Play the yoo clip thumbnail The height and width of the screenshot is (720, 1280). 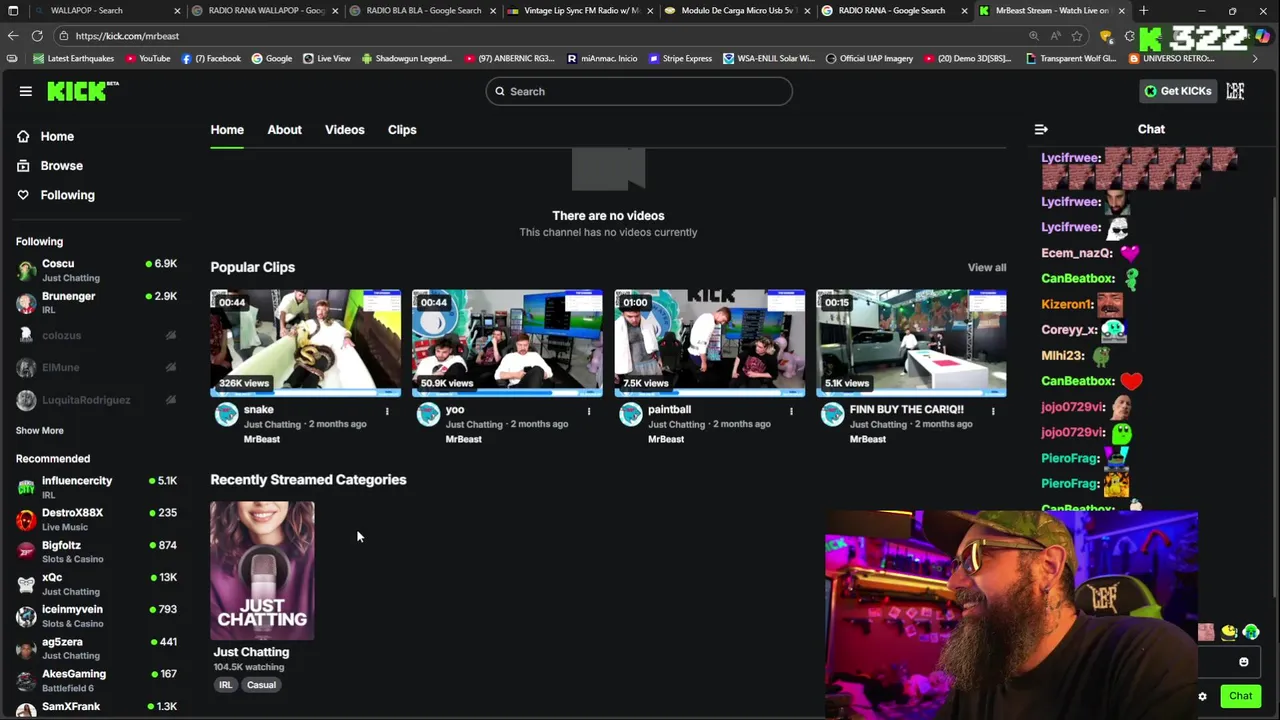pos(507,343)
